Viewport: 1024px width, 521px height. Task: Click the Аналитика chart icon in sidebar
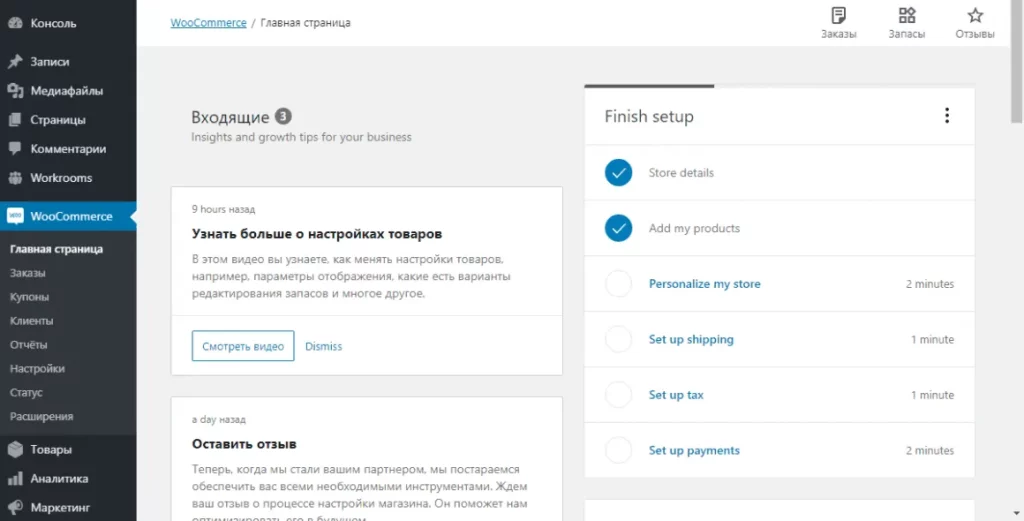click(x=15, y=479)
